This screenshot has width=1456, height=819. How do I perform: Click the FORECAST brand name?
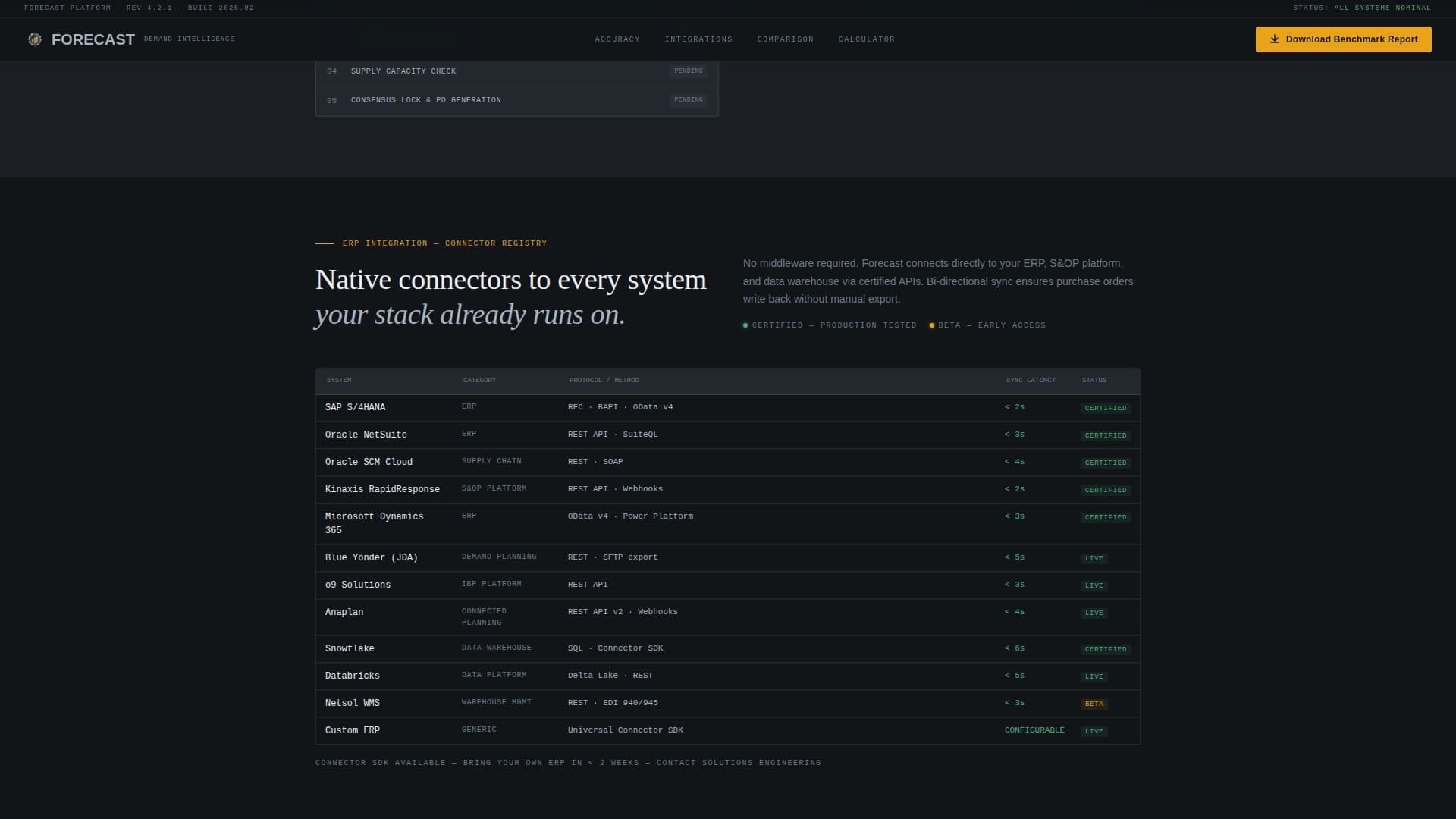click(x=93, y=39)
